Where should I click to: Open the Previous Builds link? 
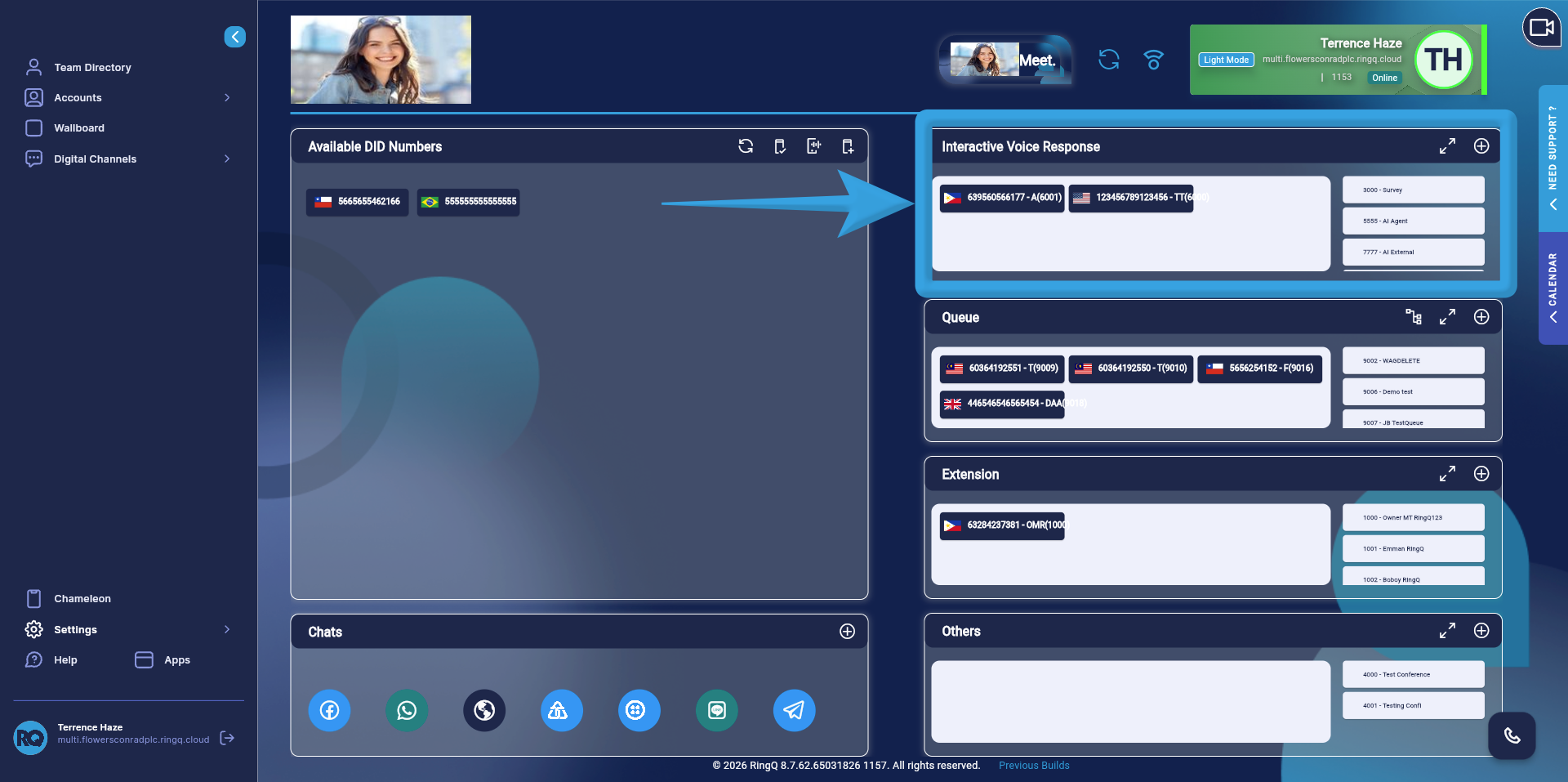tap(1033, 766)
